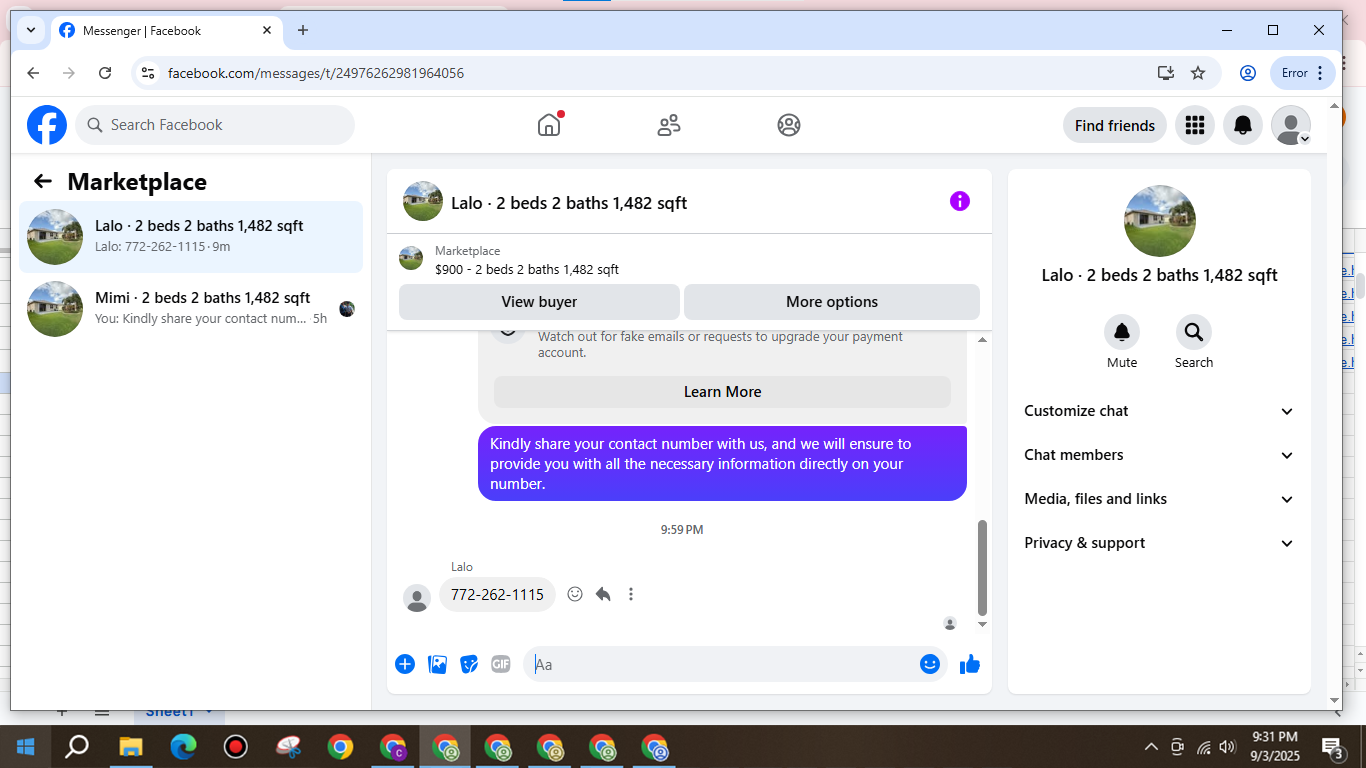
Task: Attach a photo using the image icon
Action: coord(437,664)
